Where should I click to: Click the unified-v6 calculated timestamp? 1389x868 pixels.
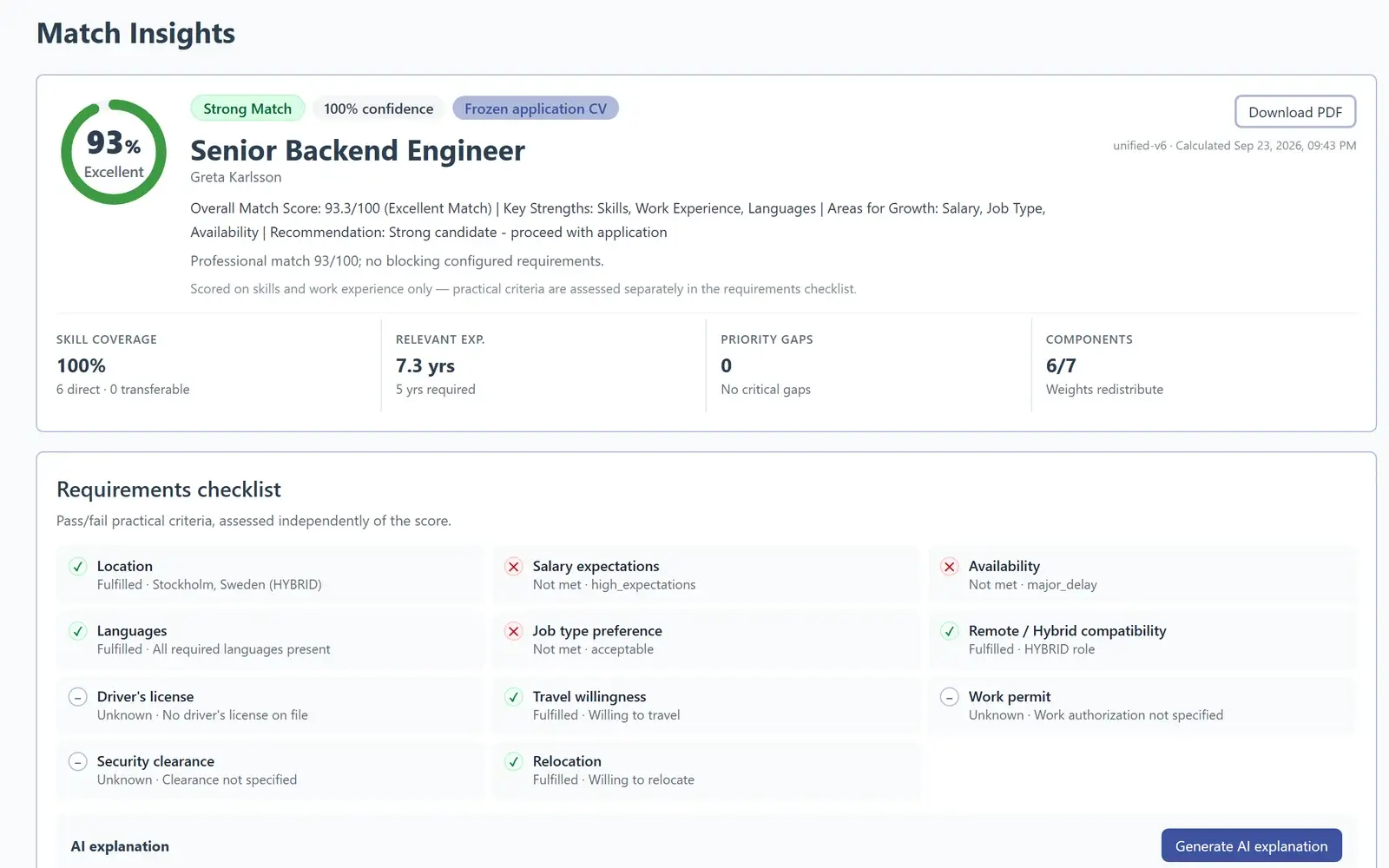[1234, 146]
